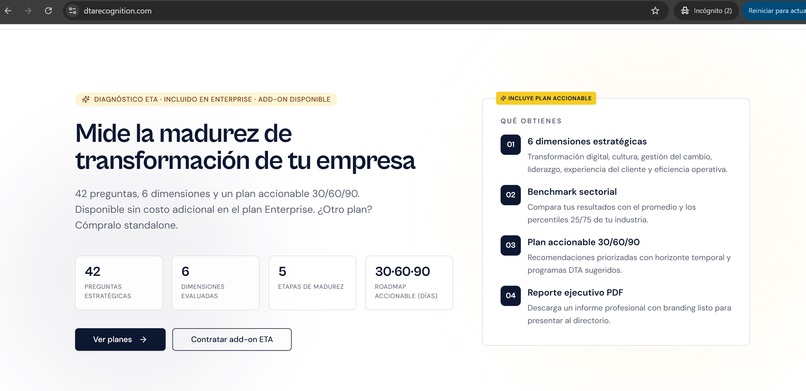Click the 42 preguntas estratégicas card
The image size is (806, 391).
click(119, 283)
